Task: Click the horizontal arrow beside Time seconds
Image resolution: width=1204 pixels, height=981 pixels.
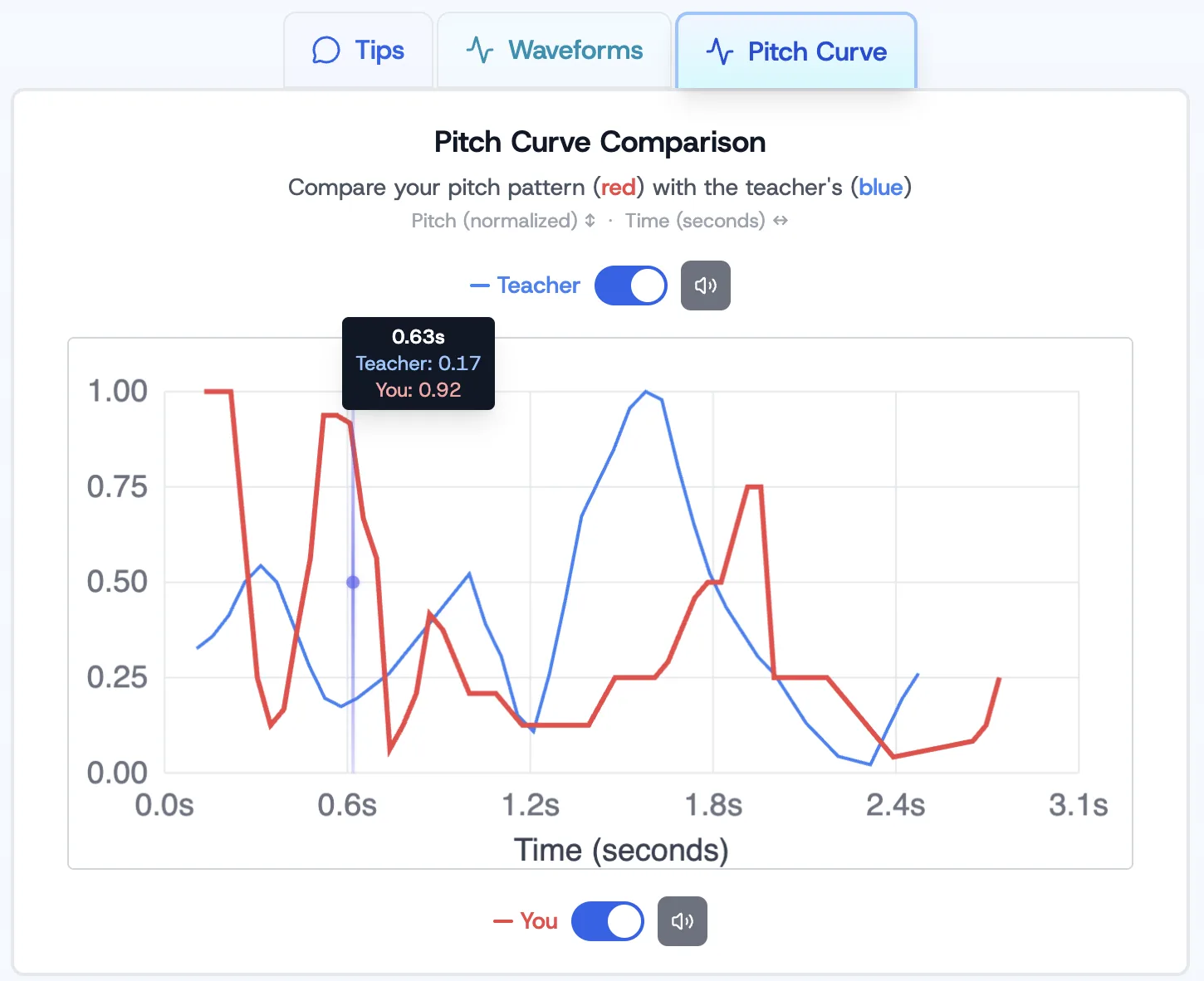Action: (779, 221)
